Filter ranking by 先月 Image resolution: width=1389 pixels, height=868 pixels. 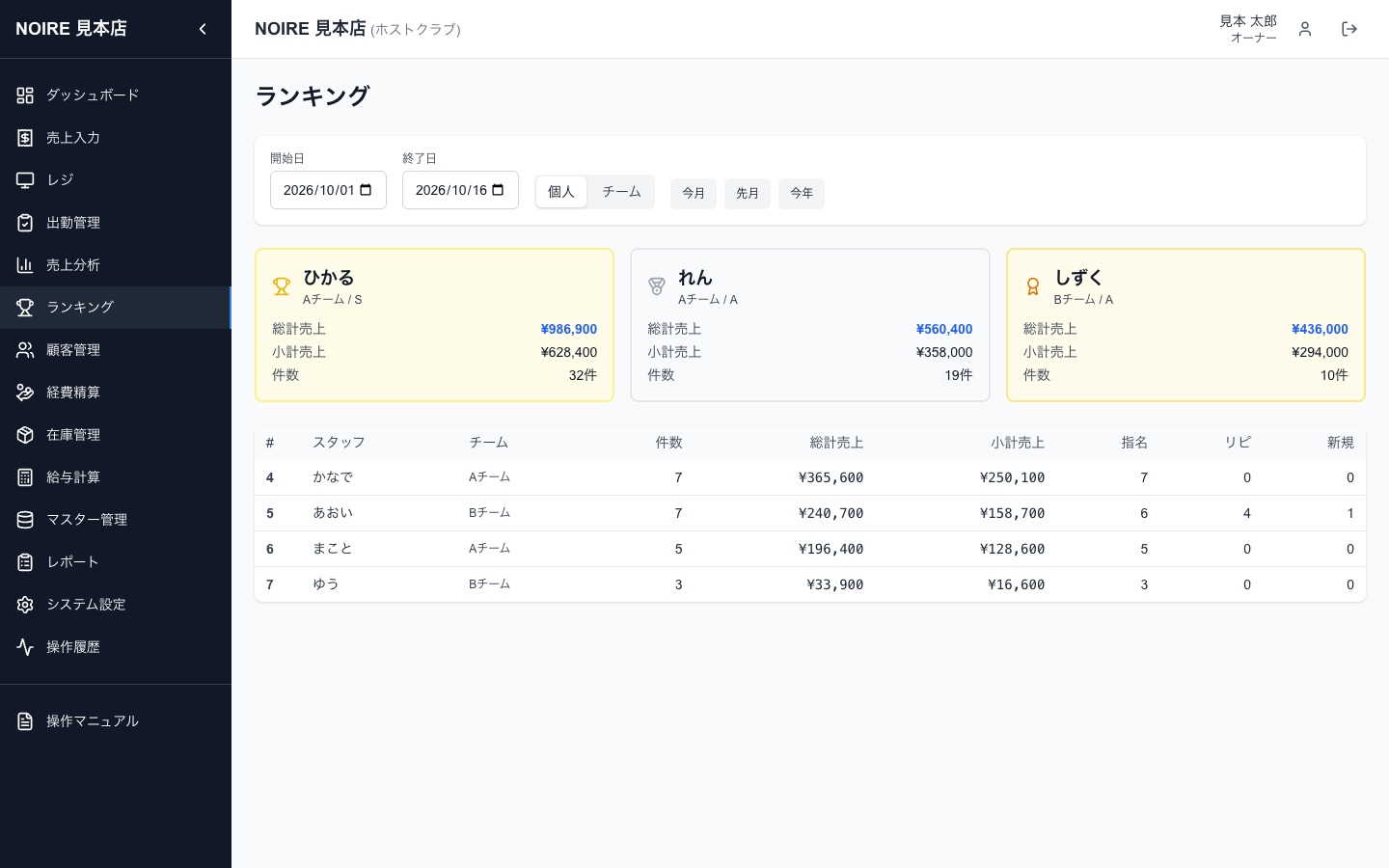tap(748, 193)
